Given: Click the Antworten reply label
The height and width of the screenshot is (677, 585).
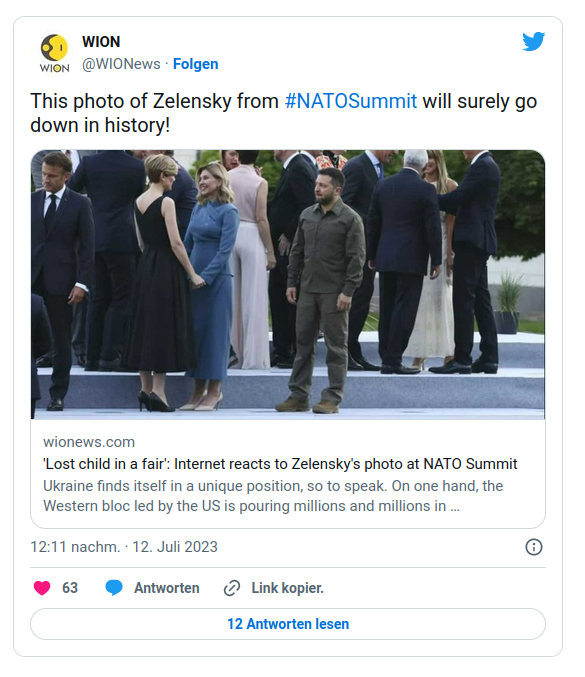Looking at the screenshot, I should pos(167,588).
